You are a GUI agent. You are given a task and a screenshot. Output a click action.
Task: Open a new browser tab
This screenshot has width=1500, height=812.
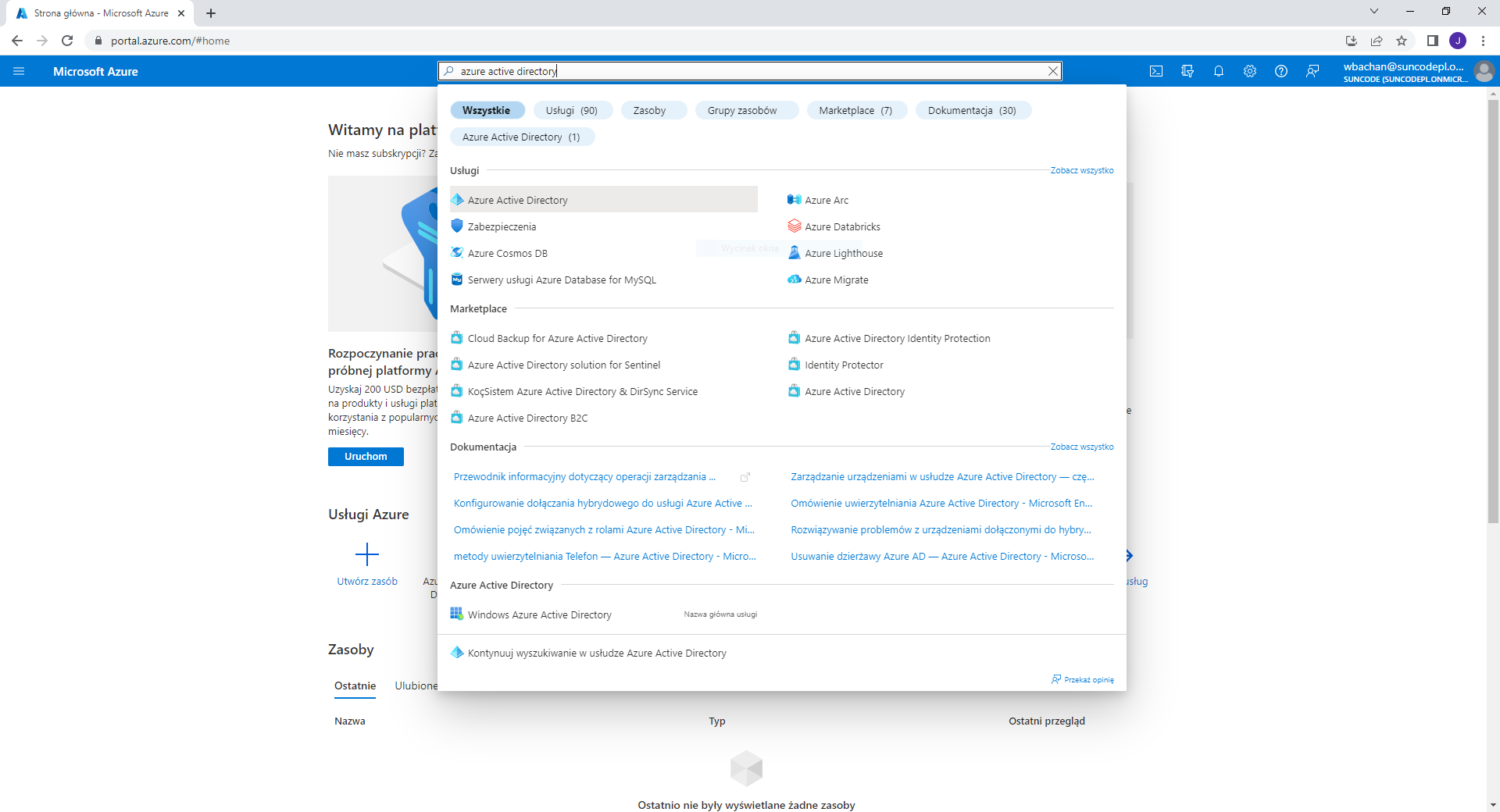[211, 13]
